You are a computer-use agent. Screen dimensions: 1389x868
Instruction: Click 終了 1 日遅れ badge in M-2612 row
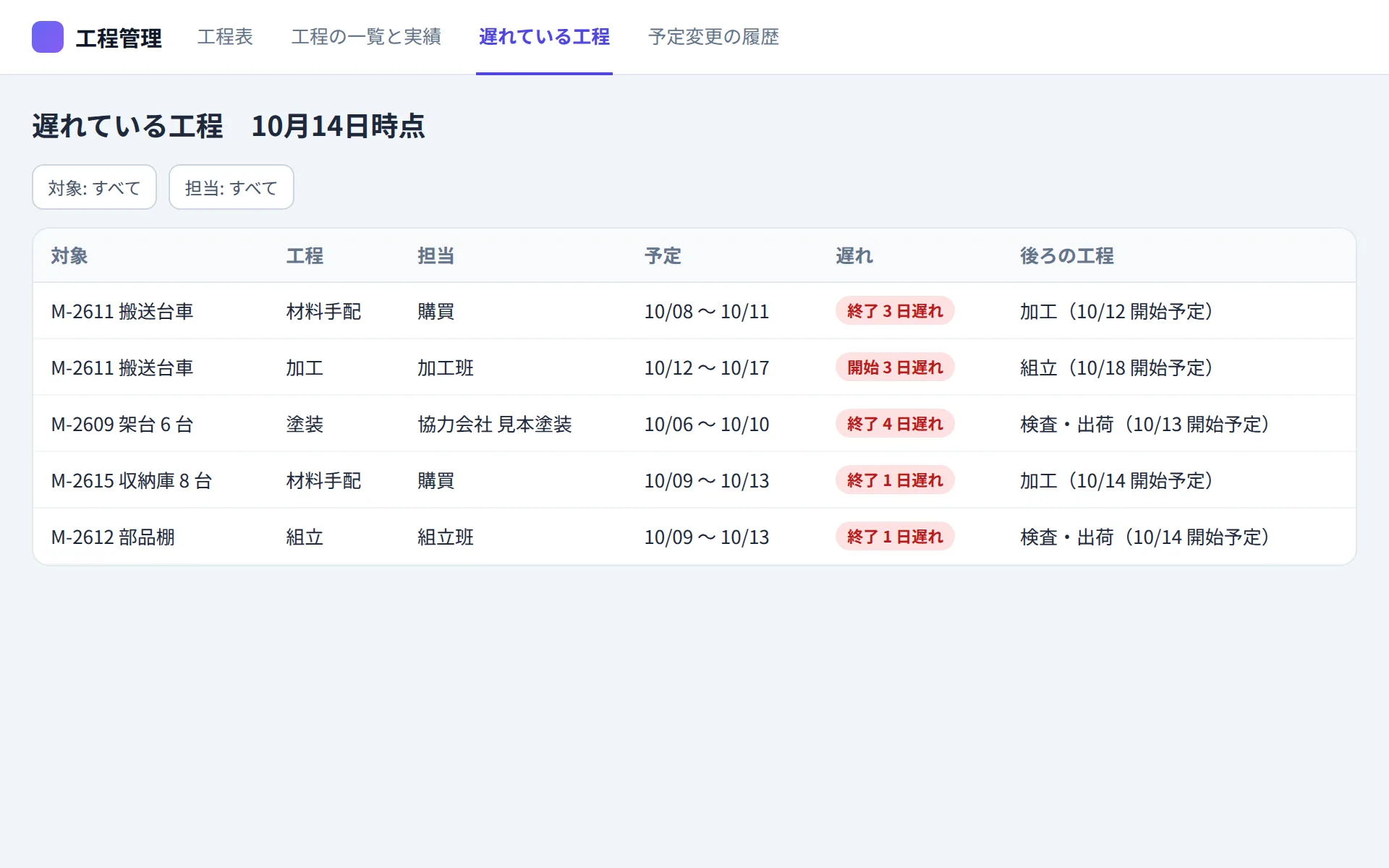tap(895, 537)
